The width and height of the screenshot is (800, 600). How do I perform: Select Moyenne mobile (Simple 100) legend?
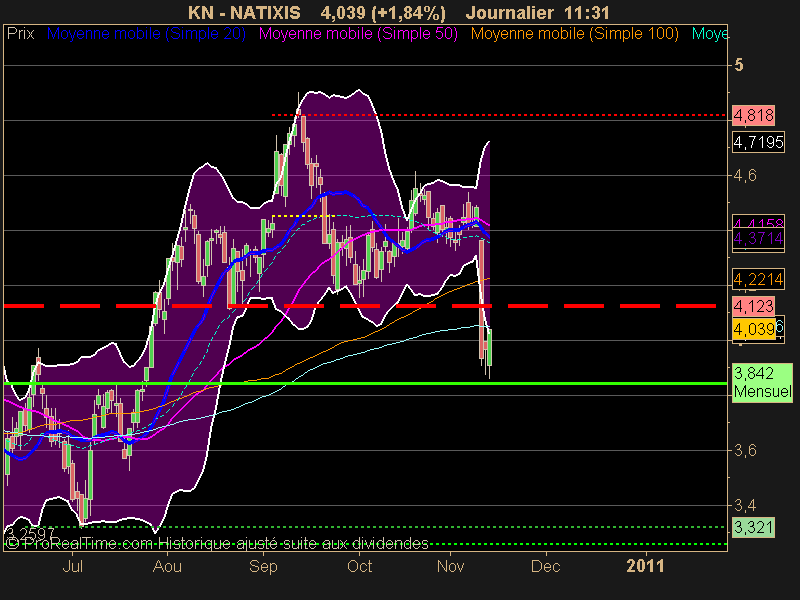pyautogui.click(x=574, y=34)
